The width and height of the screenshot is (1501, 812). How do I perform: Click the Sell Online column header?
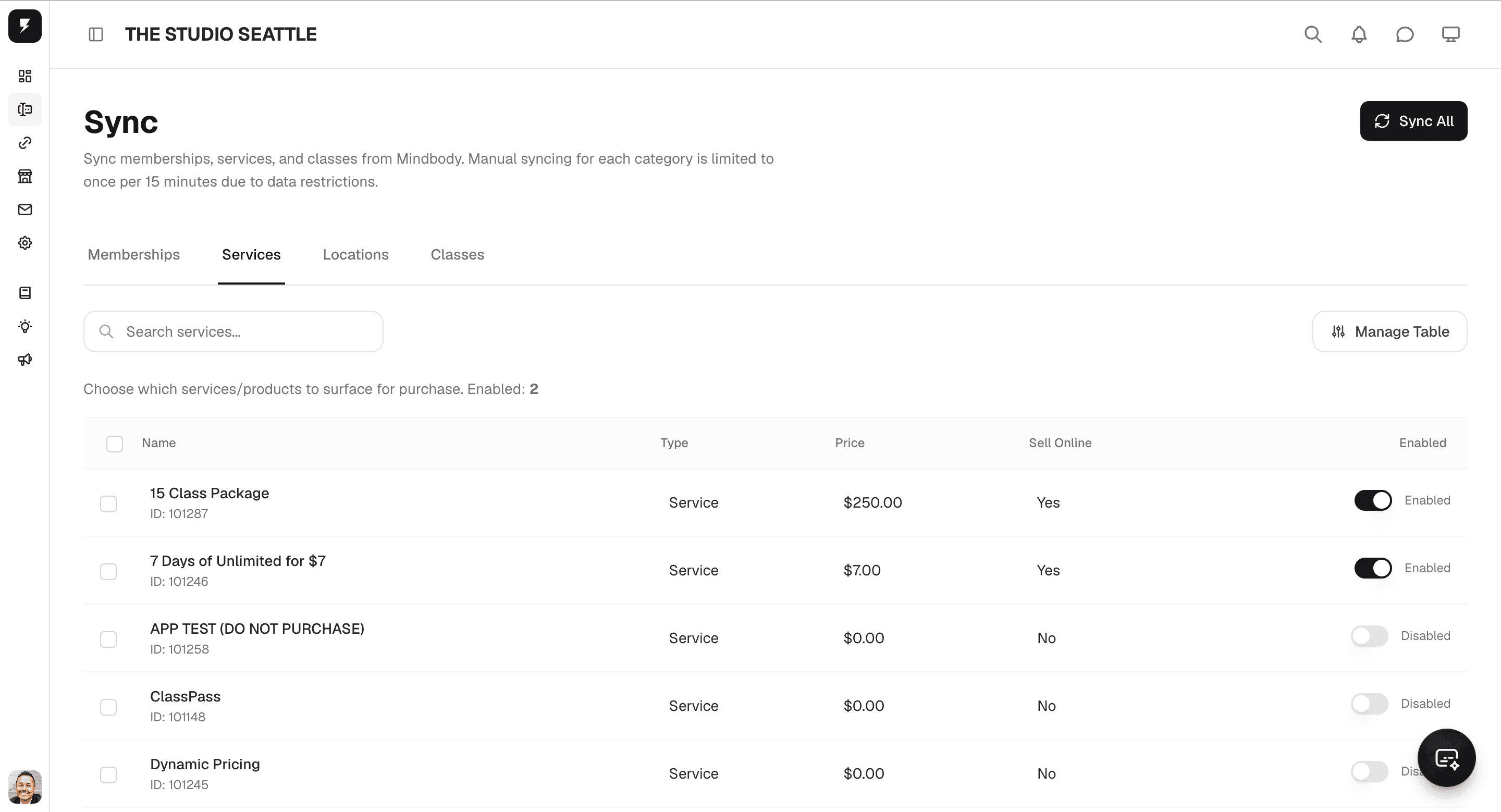(1060, 442)
